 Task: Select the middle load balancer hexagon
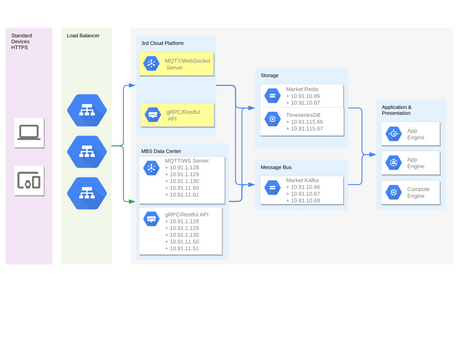click(87, 152)
